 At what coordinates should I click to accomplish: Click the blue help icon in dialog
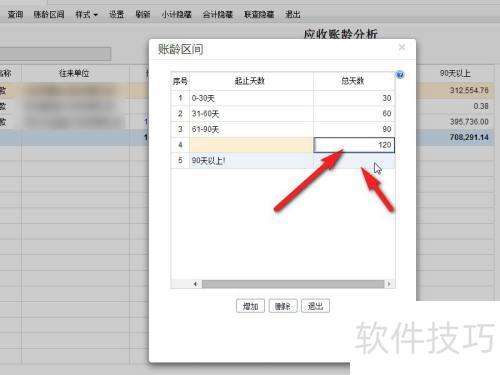point(400,75)
